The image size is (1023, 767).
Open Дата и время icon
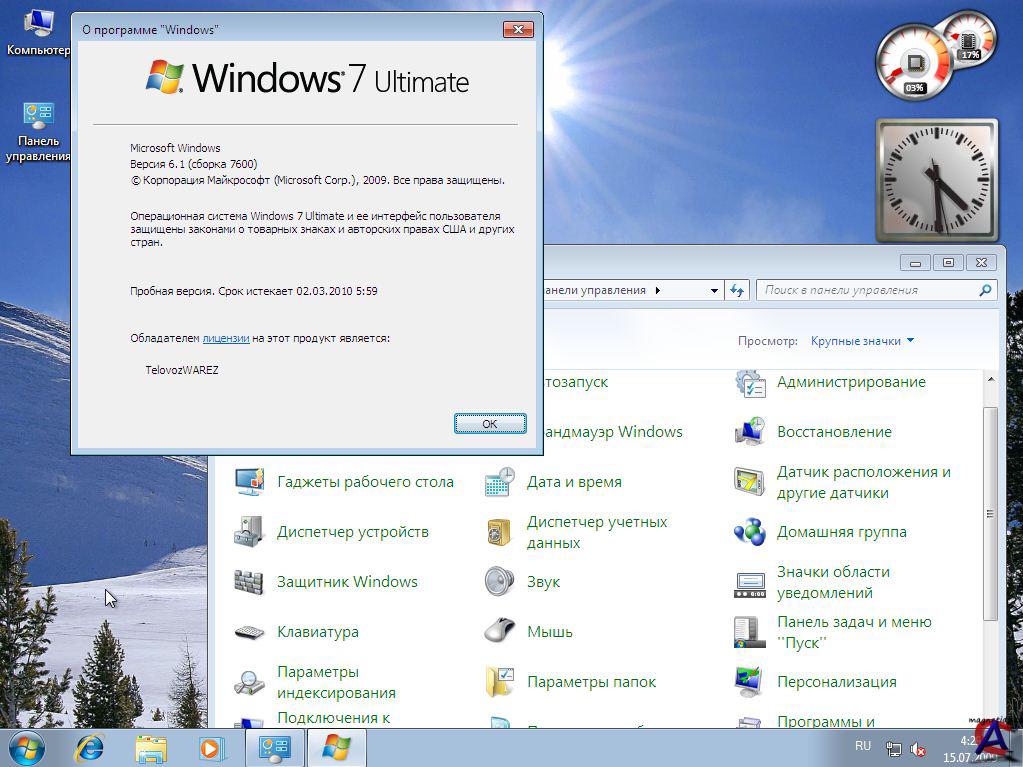[499, 482]
